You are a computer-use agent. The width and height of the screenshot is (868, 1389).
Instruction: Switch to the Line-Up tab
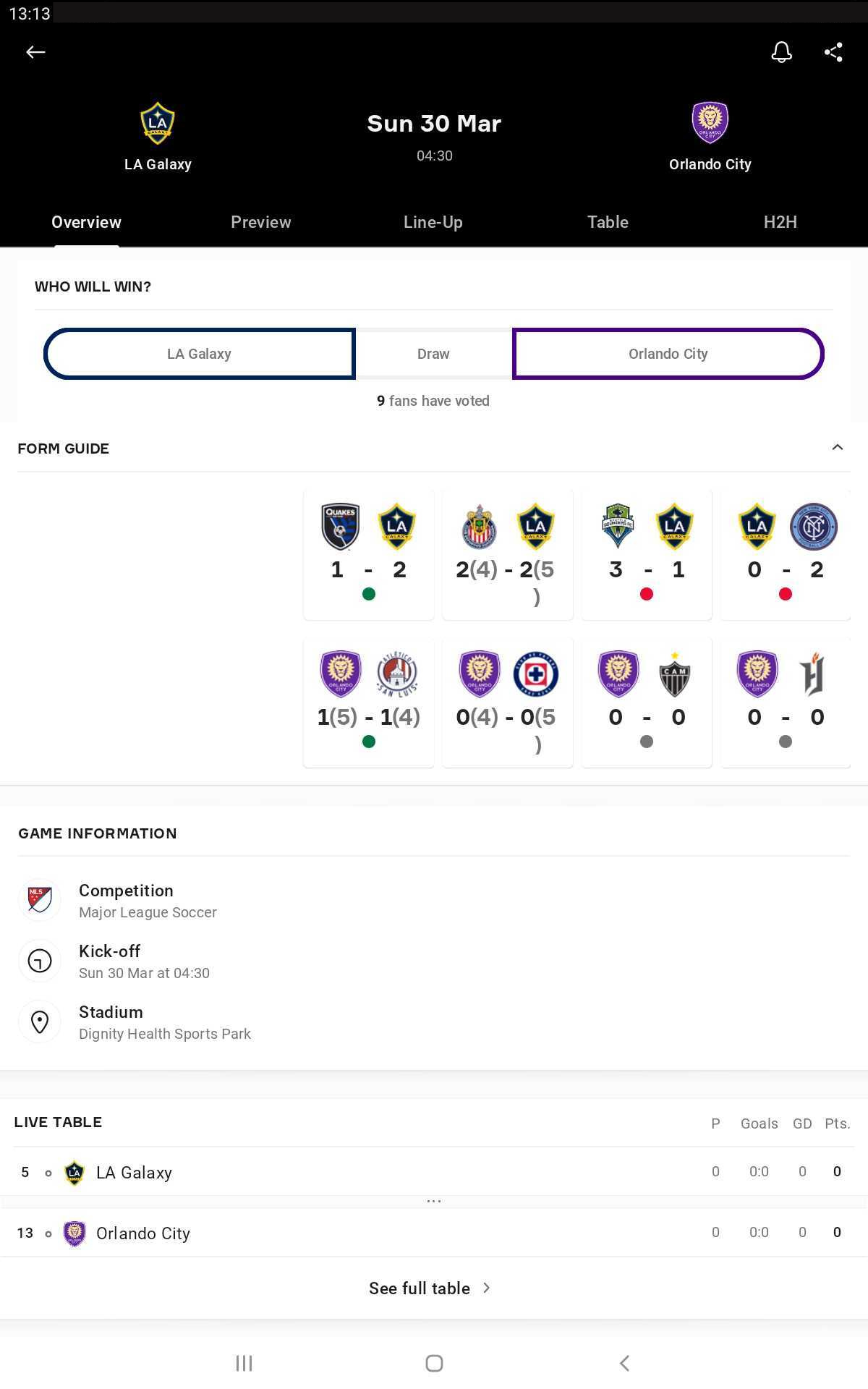click(433, 222)
